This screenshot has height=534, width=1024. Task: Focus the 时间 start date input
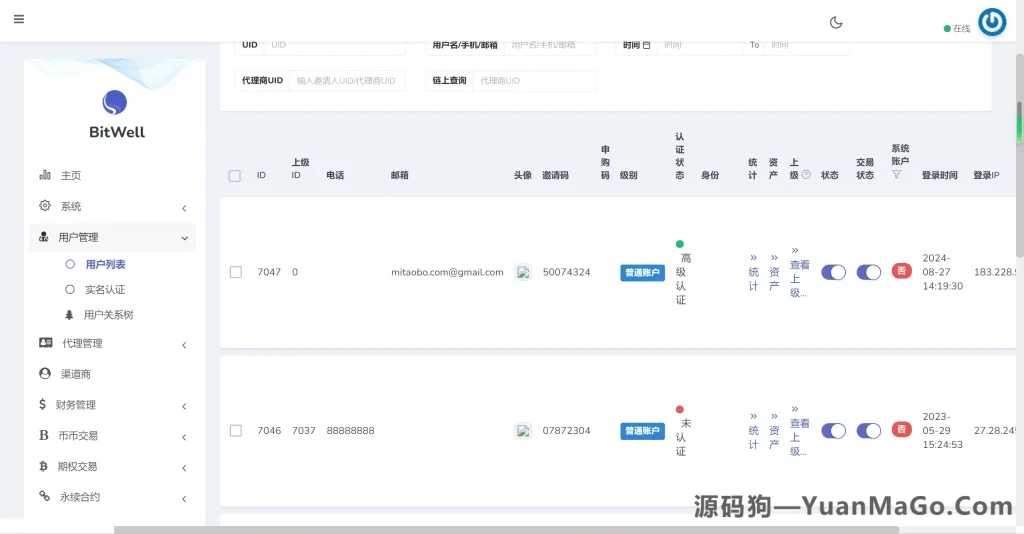click(x=698, y=45)
